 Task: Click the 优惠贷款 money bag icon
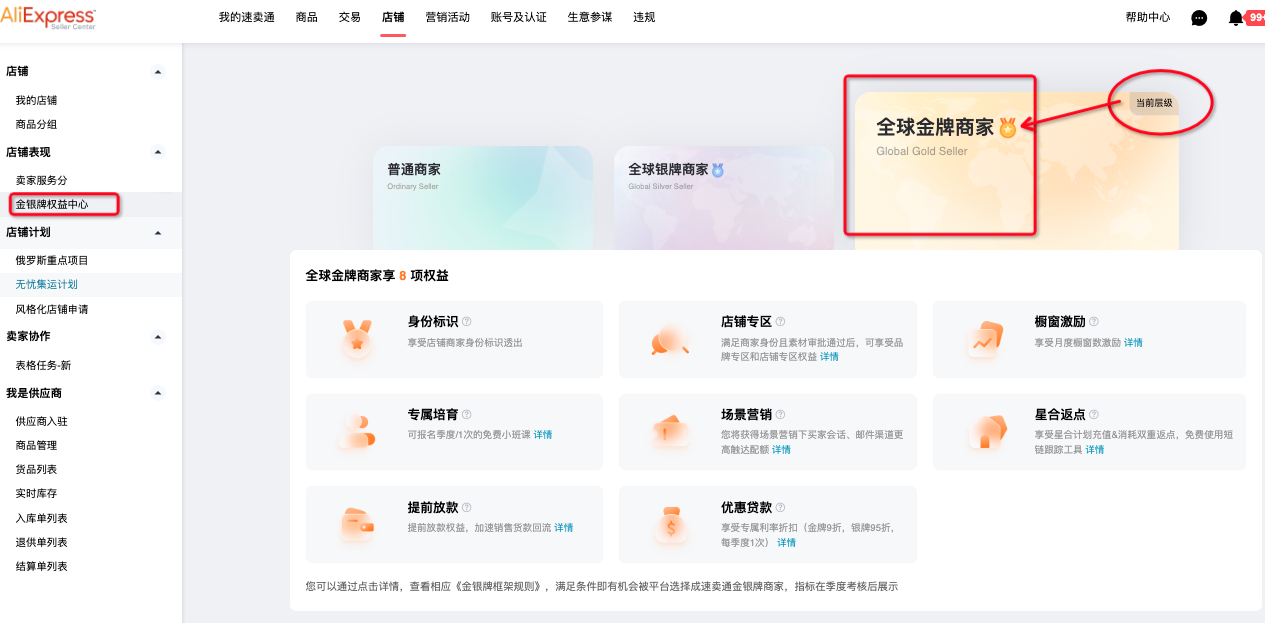[670, 524]
